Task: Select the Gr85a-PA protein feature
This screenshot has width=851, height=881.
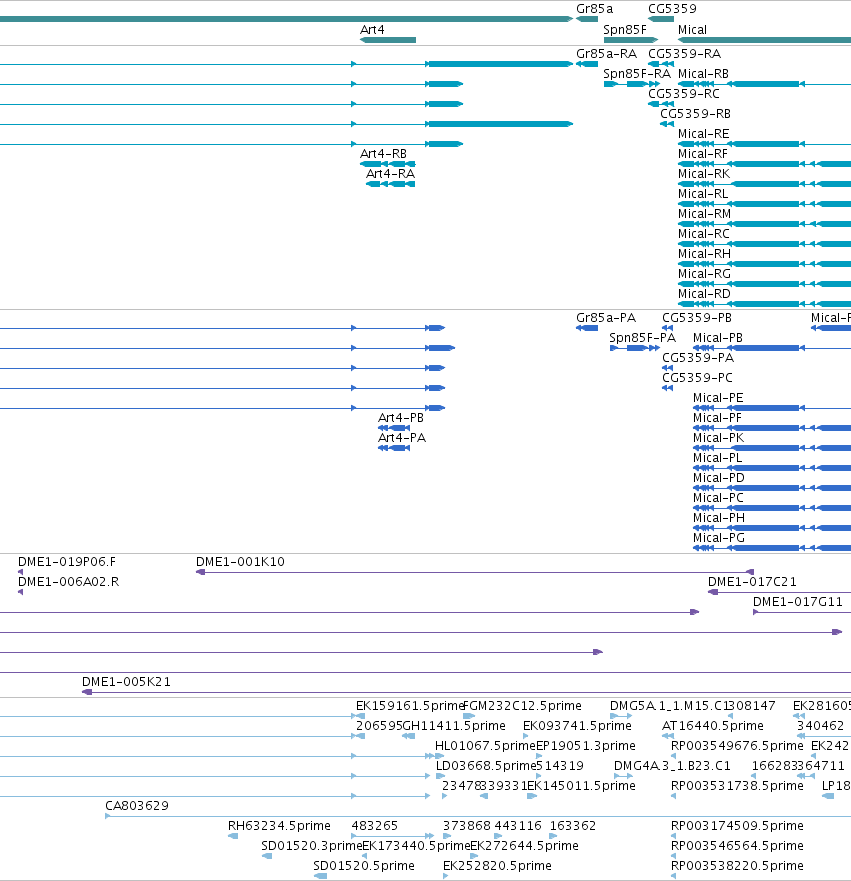Action: coord(587,328)
